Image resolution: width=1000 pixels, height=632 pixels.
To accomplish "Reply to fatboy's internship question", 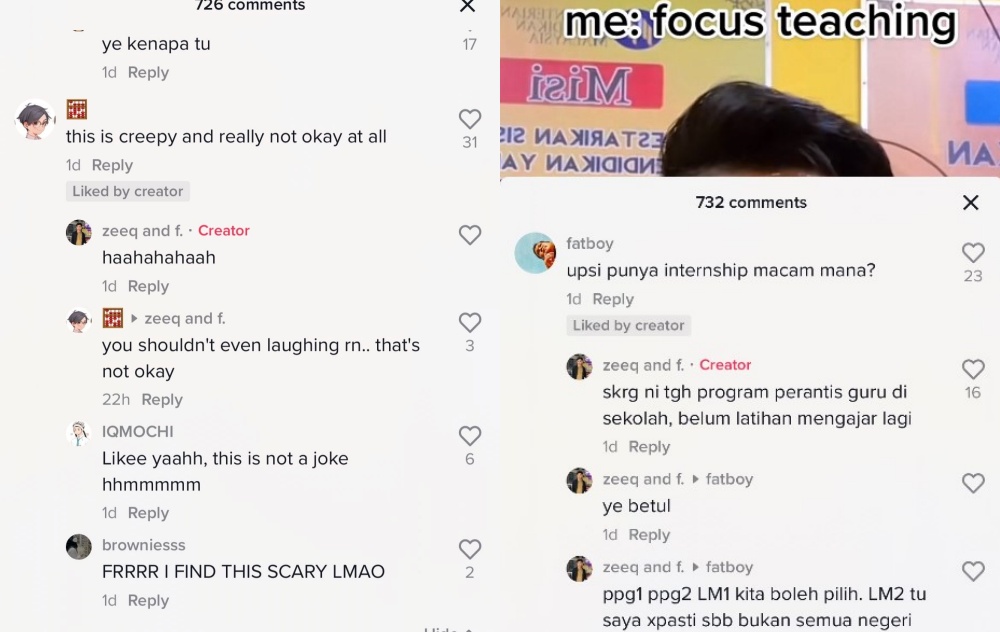I will point(613,299).
